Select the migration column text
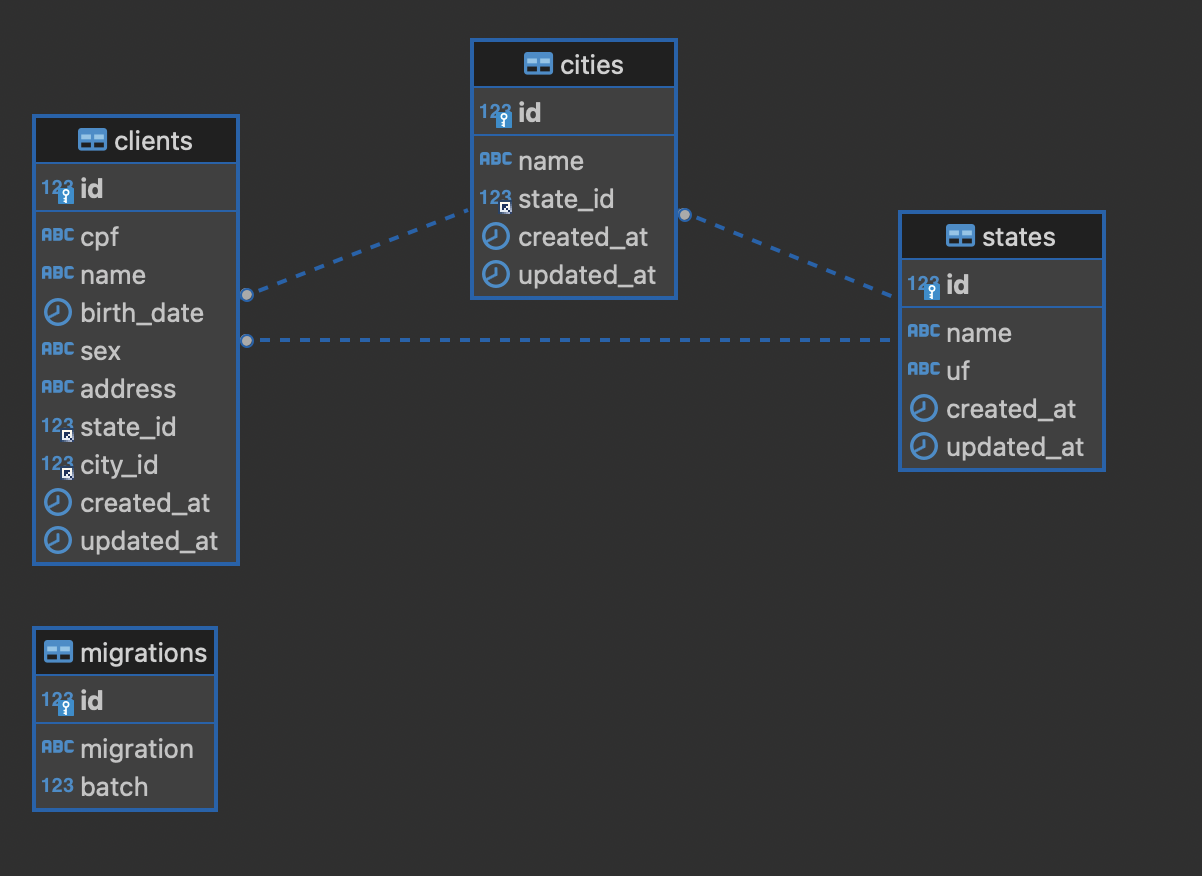This screenshot has height=876, width=1202. point(137,749)
